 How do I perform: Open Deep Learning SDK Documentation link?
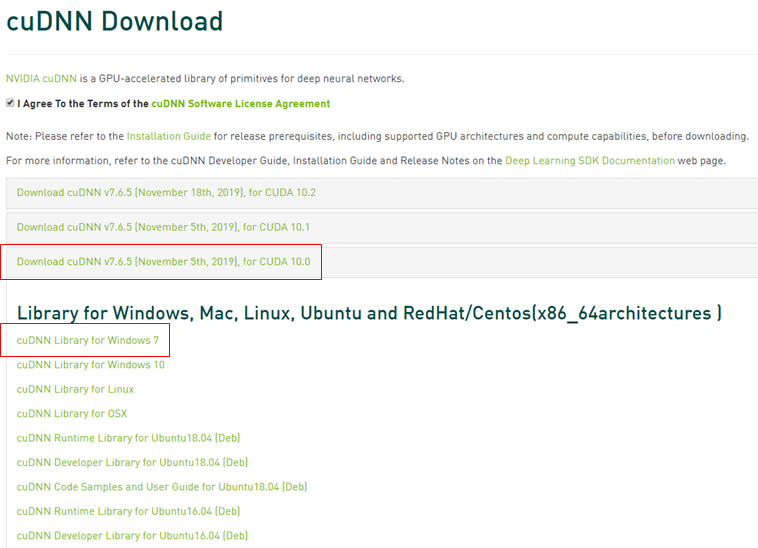point(590,160)
